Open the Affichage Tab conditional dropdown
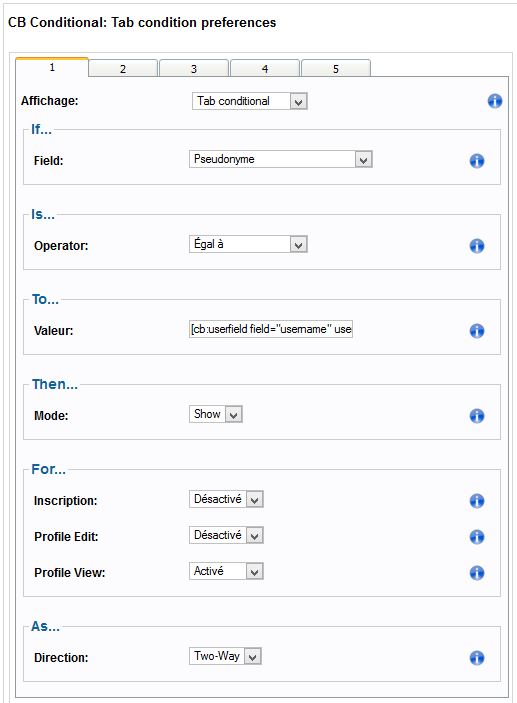Screen dimensions: 517x703 pos(250,101)
